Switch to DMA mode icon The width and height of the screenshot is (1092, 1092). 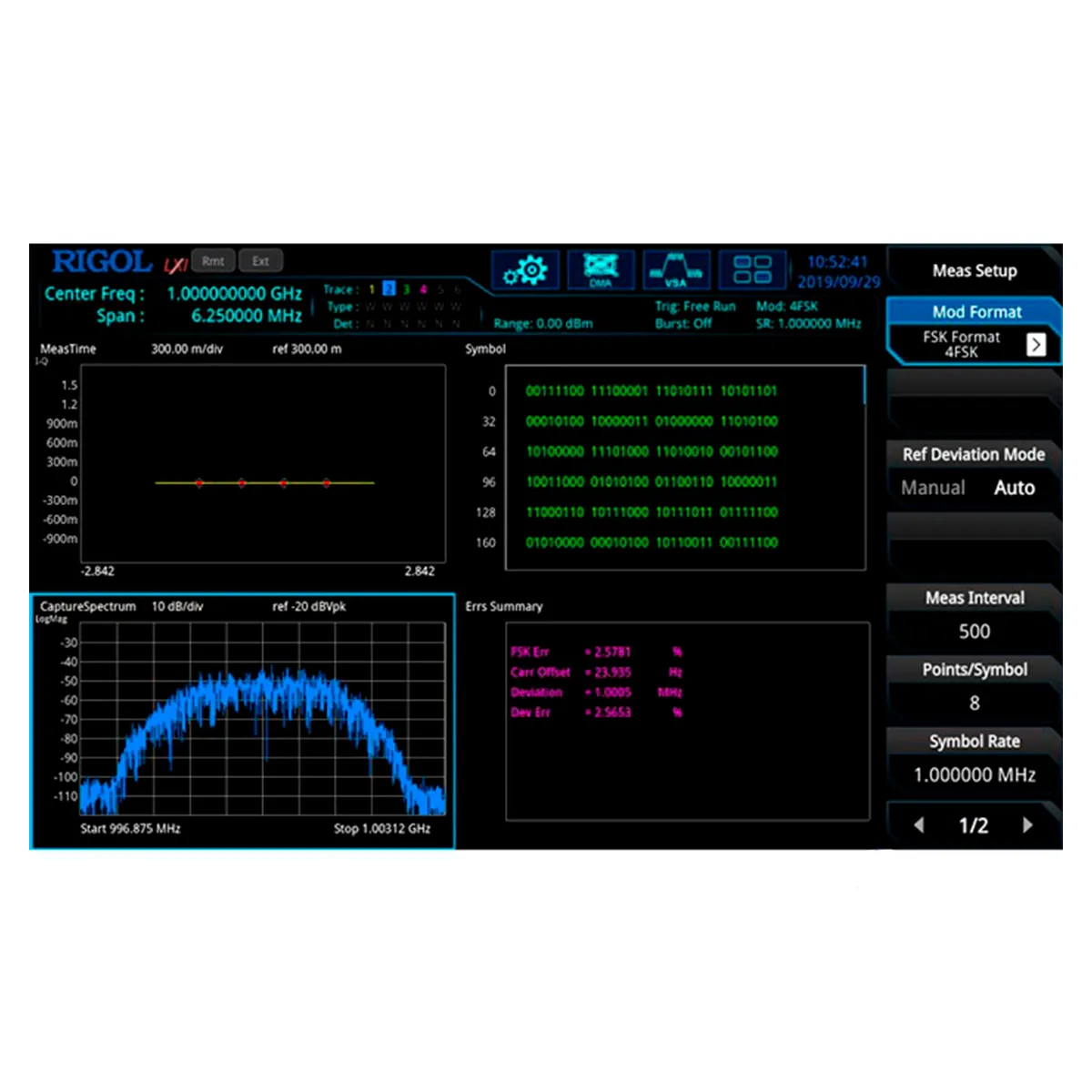[601, 270]
